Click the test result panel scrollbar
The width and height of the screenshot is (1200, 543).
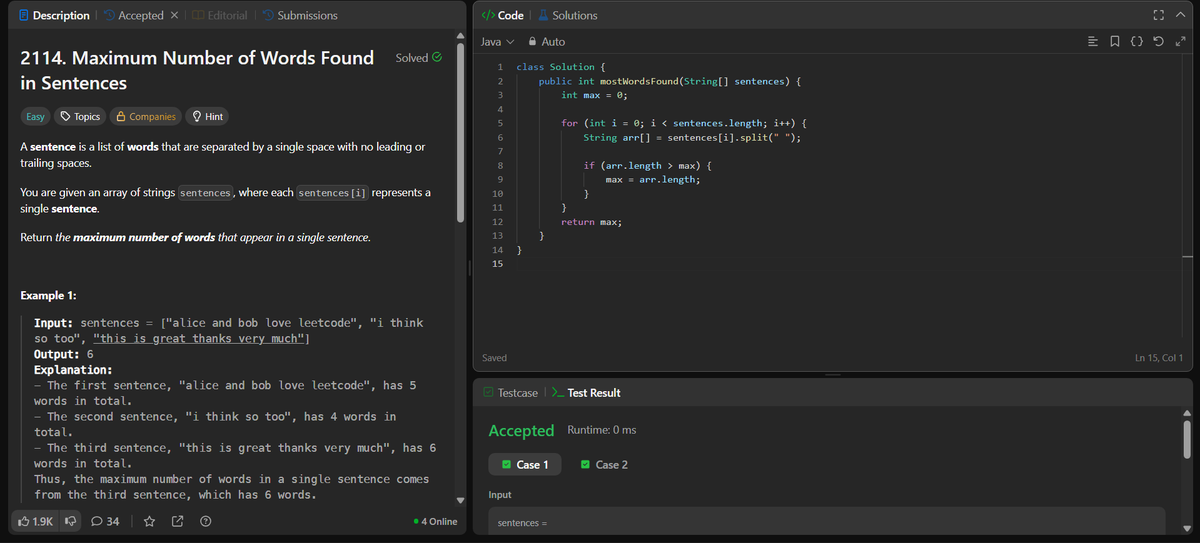click(1187, 438)
